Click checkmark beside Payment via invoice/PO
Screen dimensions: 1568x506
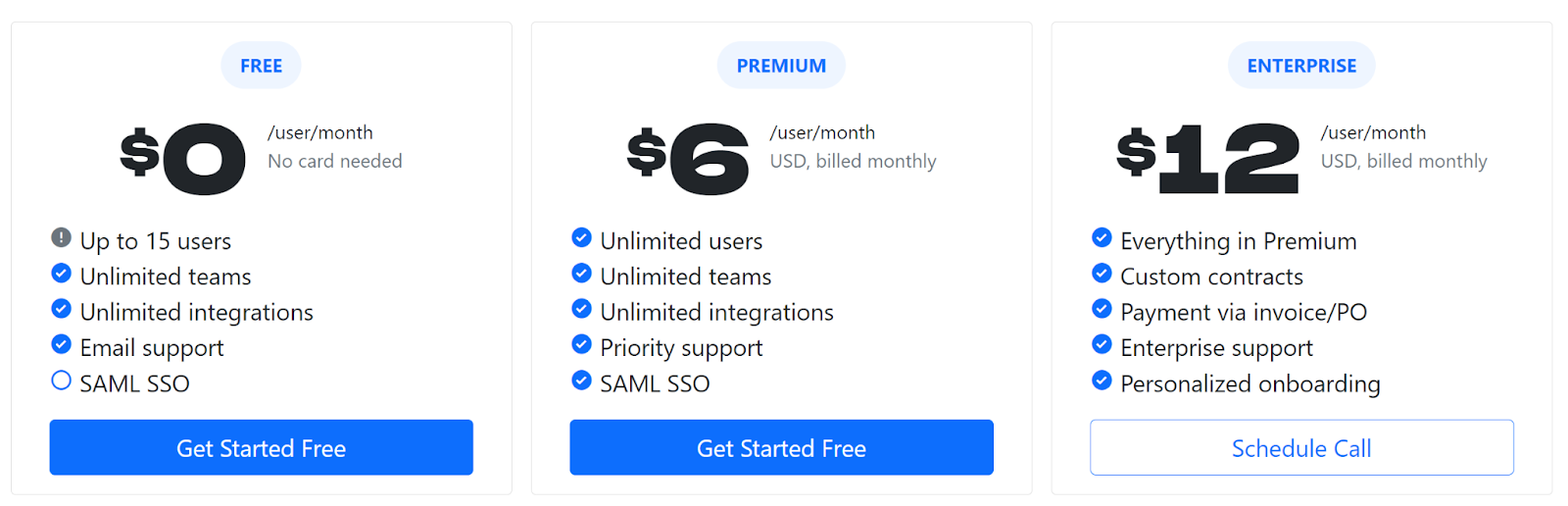[x=1102, y=309]
